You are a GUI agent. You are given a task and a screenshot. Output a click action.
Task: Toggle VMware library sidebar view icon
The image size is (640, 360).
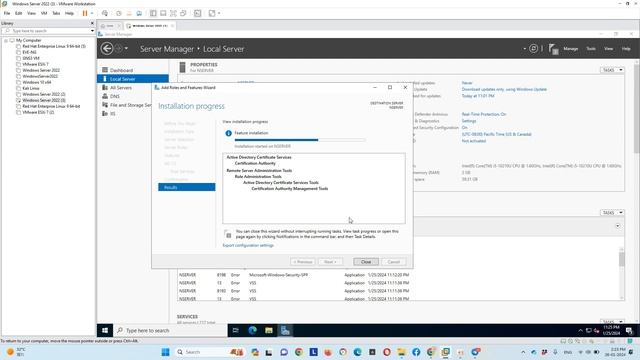click(x=153, y=13)
